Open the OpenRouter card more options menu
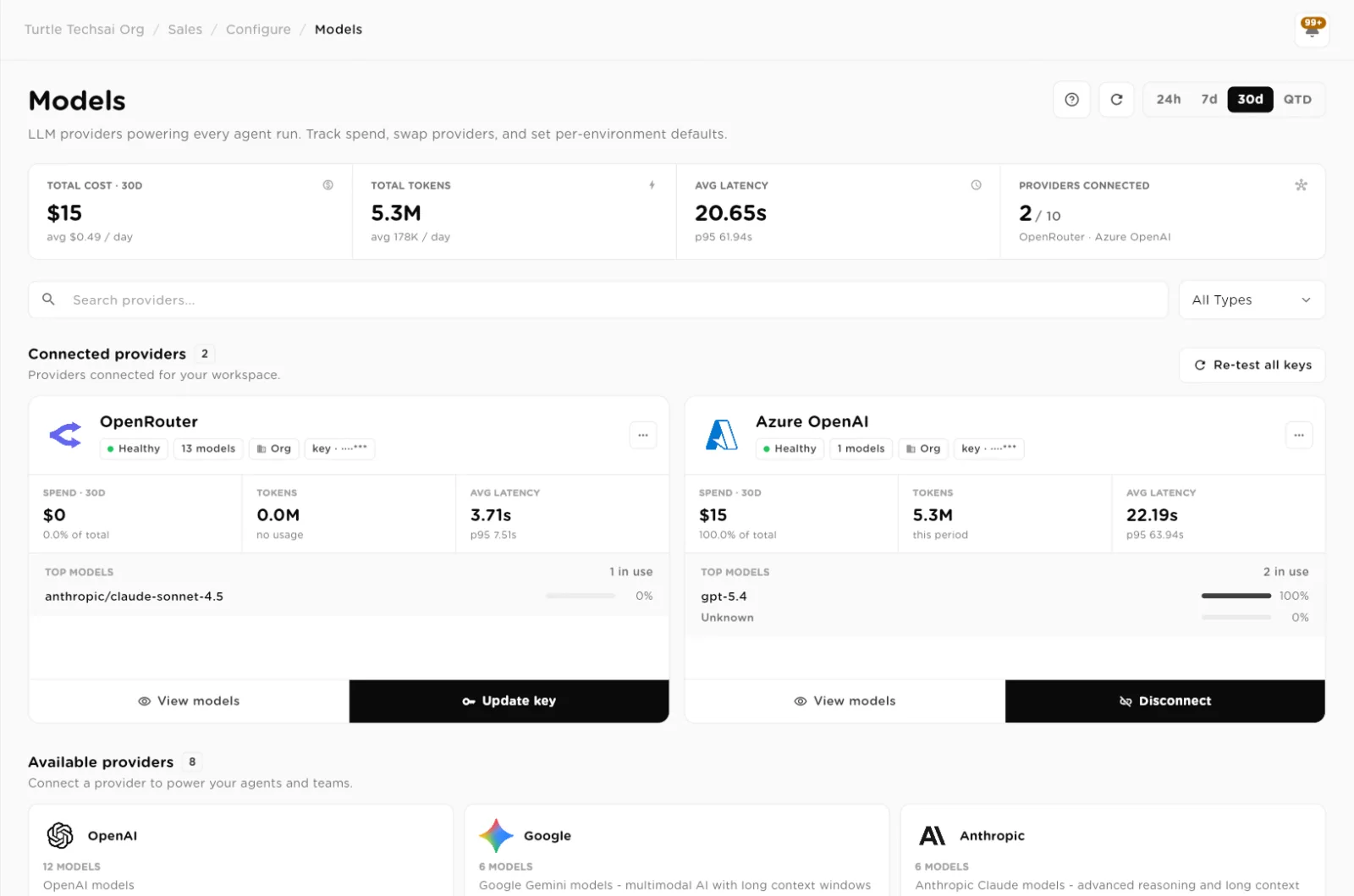Viewport: 1354px width, 896px height. (643, 435)
